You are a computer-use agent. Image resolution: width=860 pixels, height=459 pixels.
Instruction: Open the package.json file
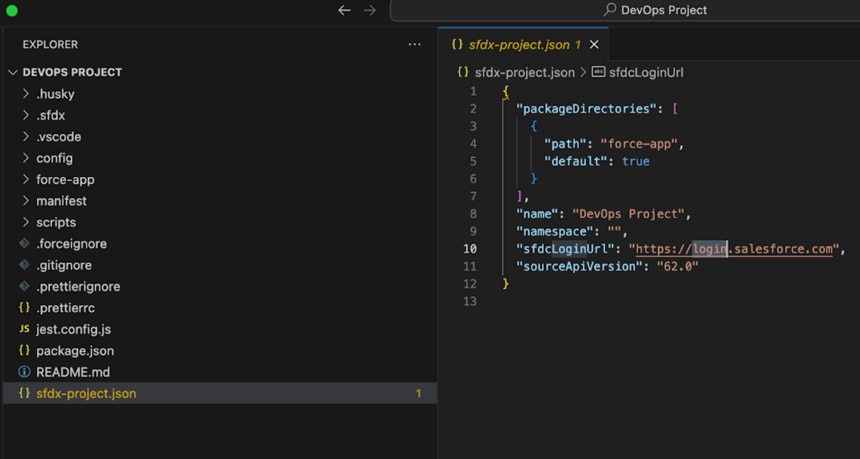[75, 351]
